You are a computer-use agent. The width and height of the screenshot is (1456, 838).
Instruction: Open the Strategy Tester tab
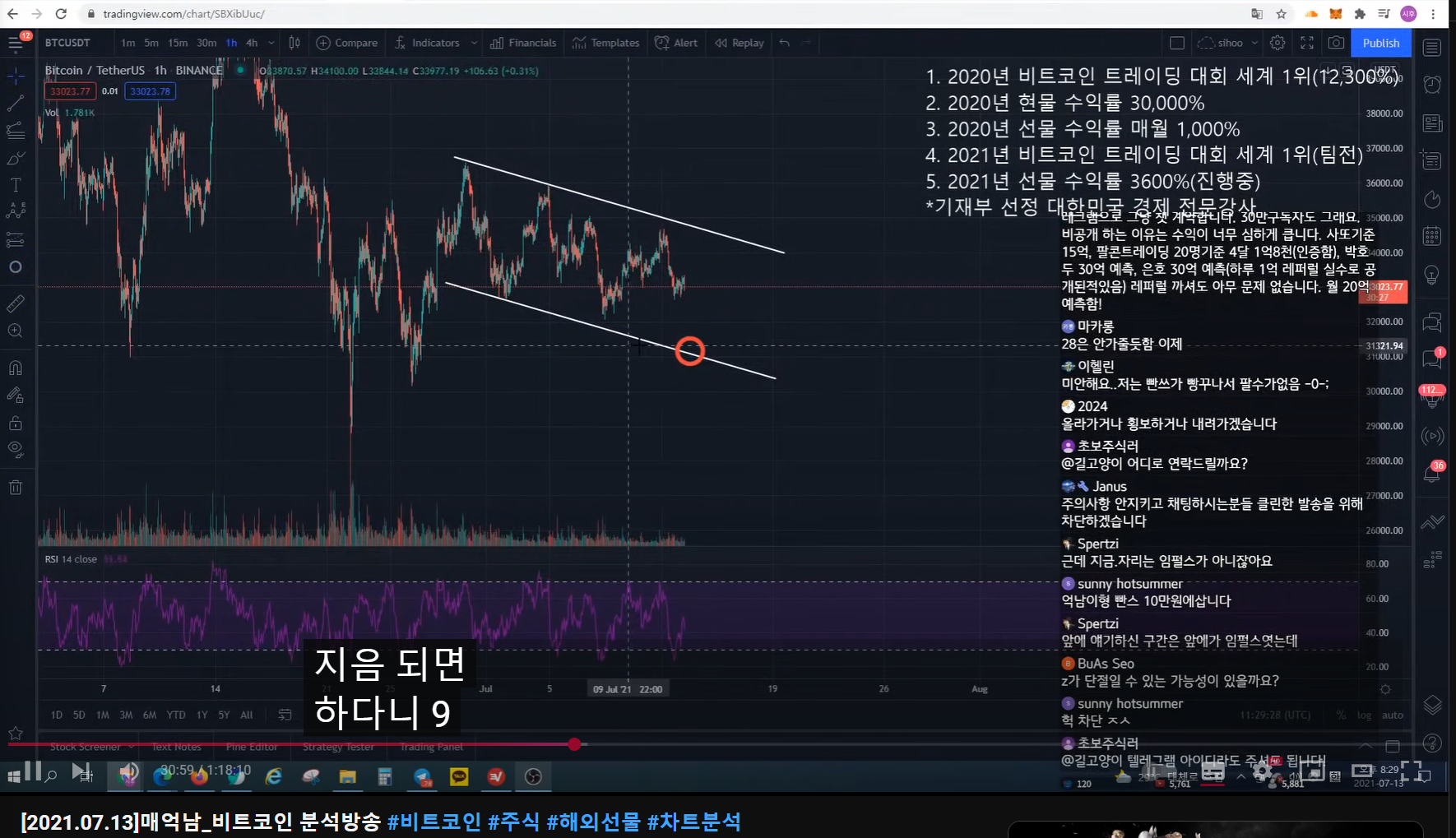point(338,747)
